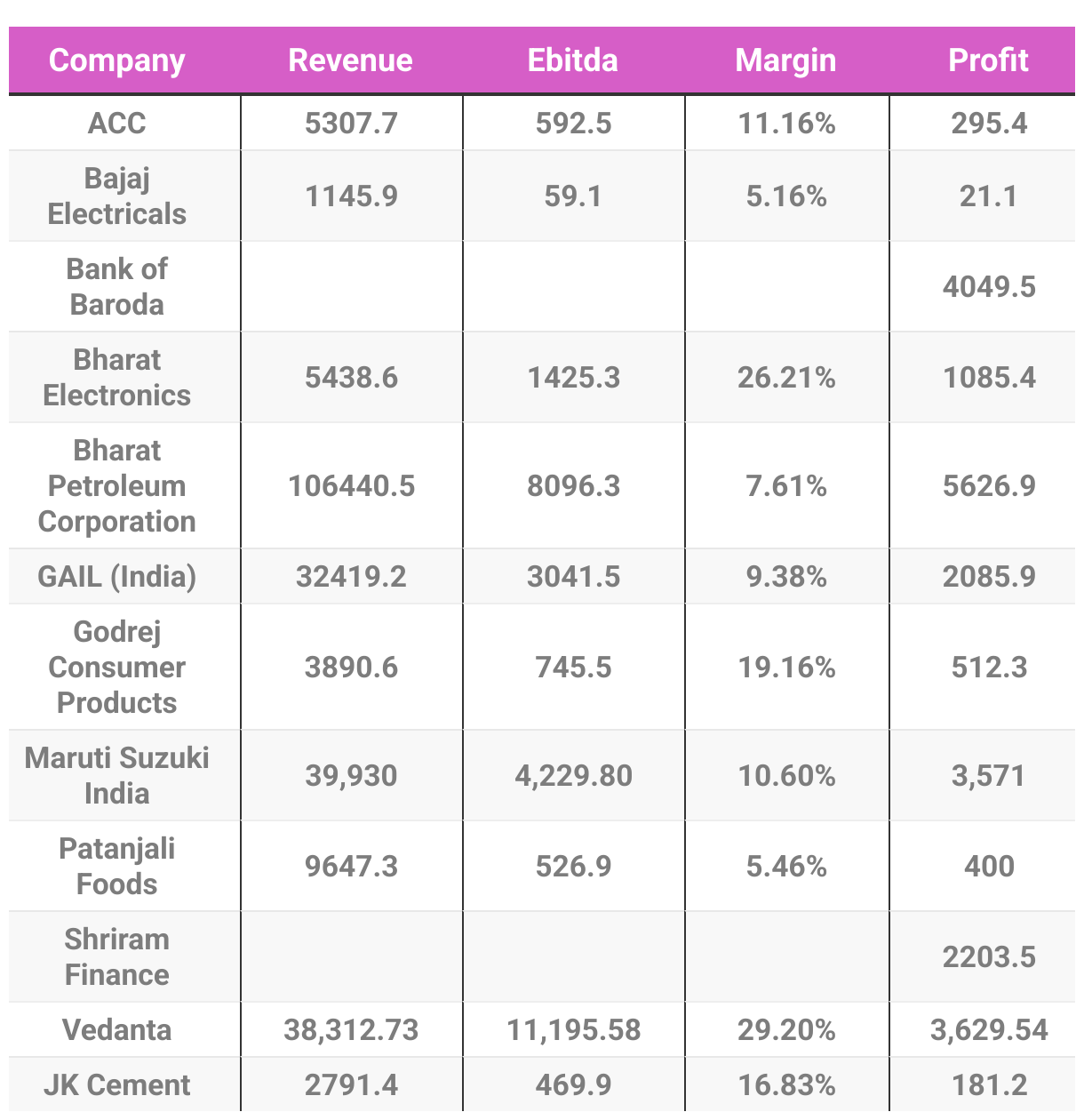Screen dimensions: 1084x1120
Task: Click the Ebitda column header
Action: tap(573, 60)
